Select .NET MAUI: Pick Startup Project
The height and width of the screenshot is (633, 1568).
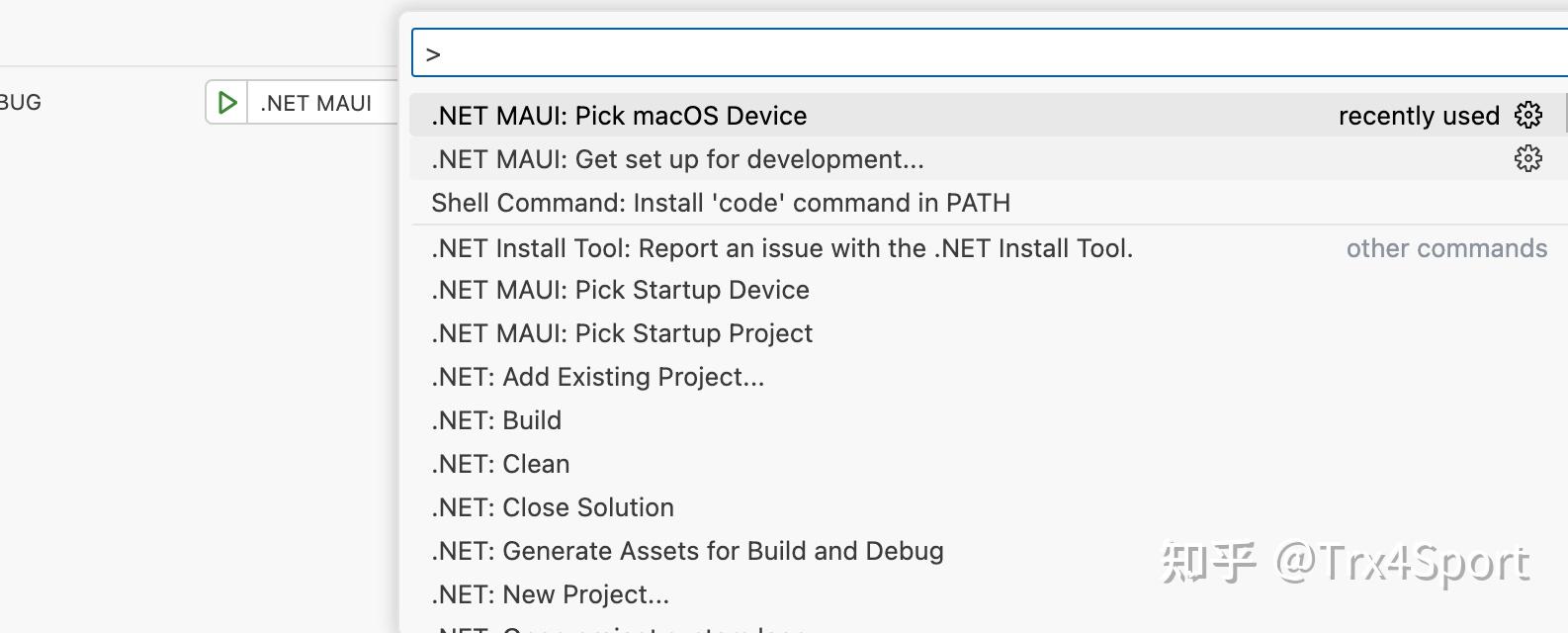click(621, 333)
